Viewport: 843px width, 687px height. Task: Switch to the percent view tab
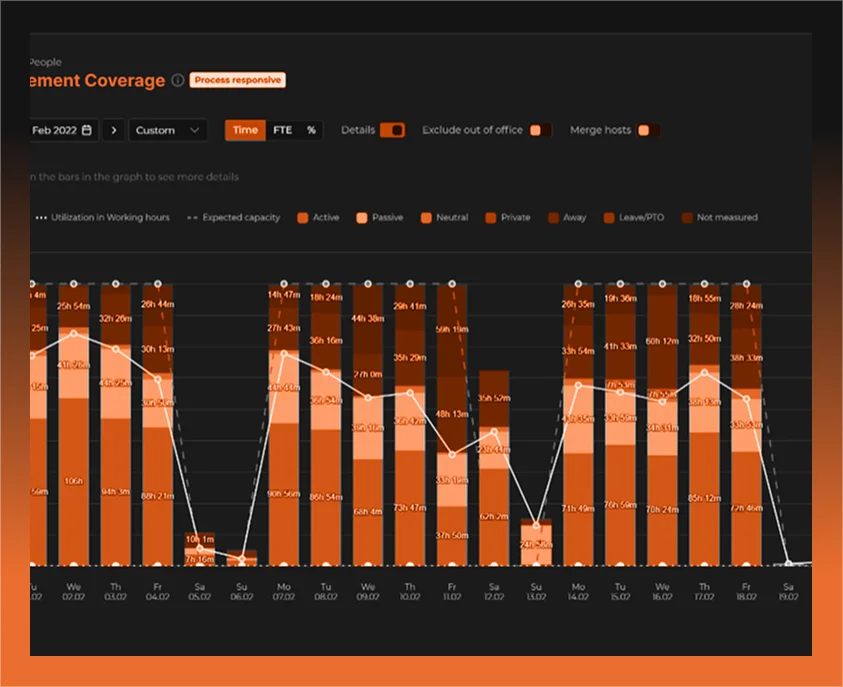point(311,130)
